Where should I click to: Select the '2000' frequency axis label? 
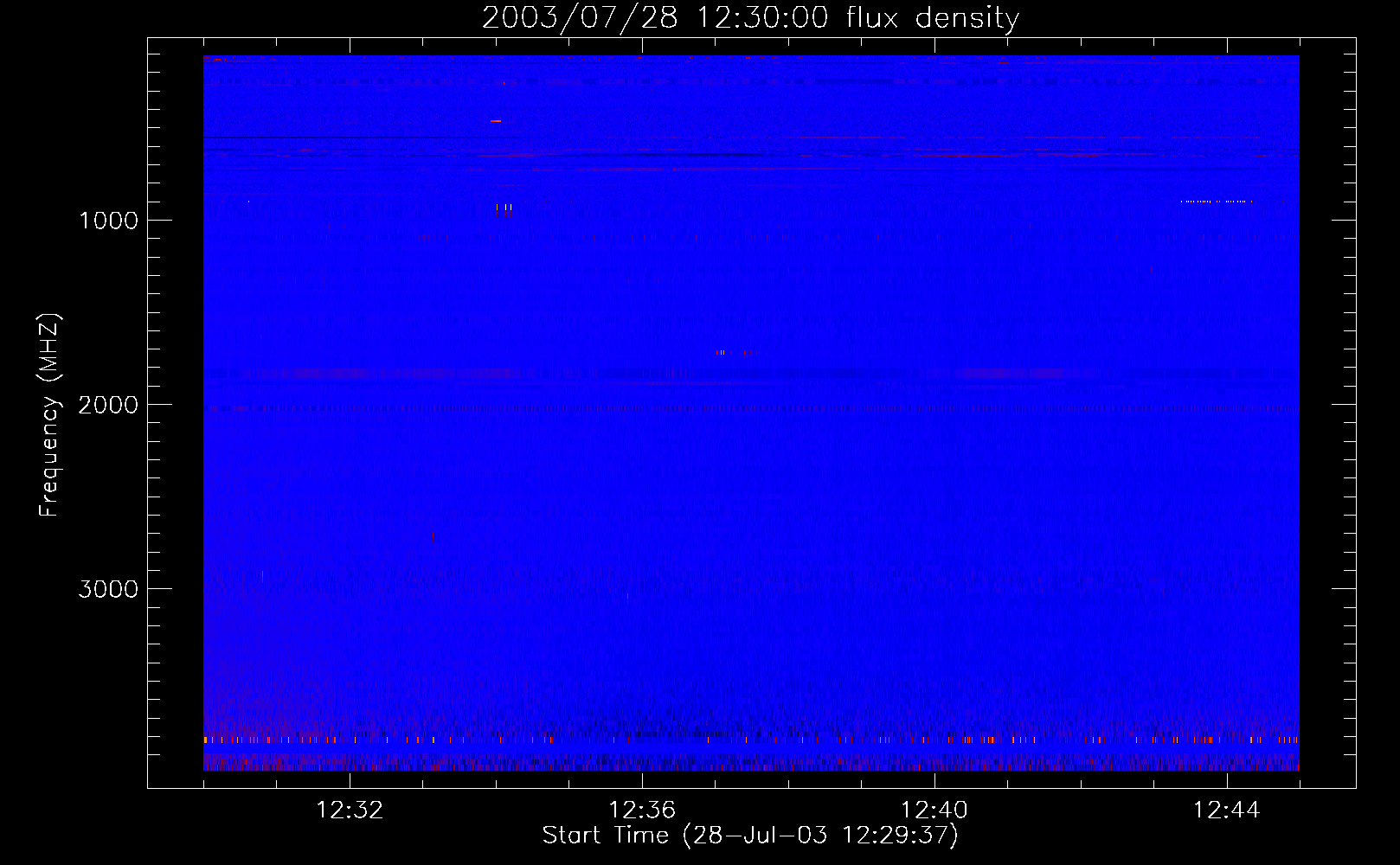click(x=108, y=405)
